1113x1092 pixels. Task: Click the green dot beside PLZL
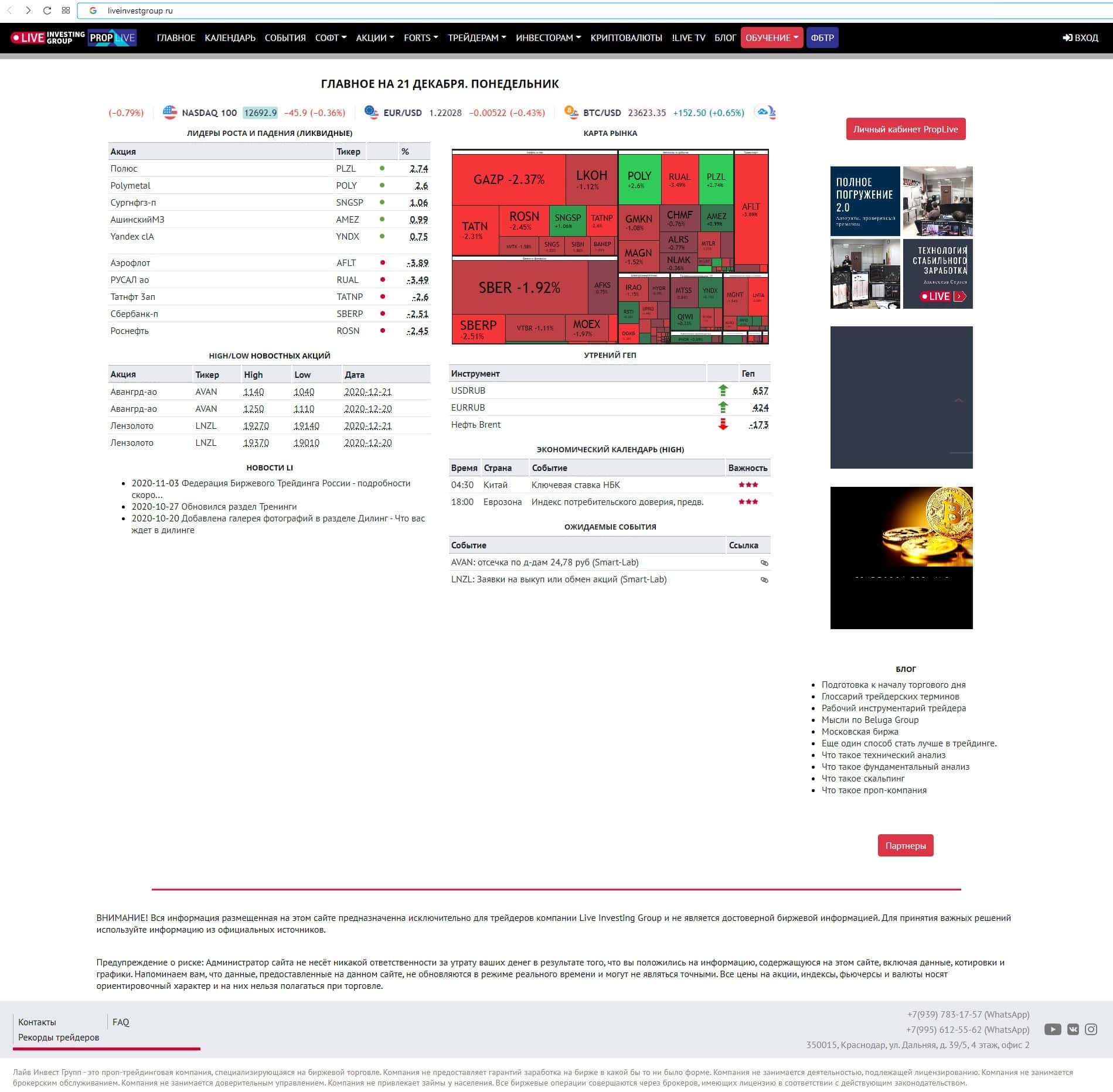coord(382,169)
